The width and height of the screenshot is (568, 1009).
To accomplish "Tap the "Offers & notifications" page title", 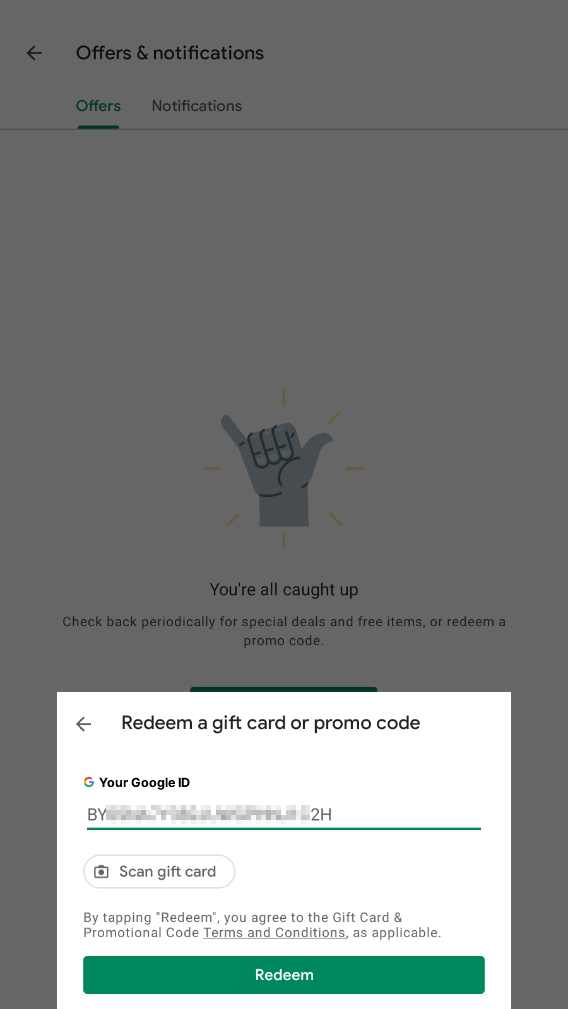I will 170,53.
